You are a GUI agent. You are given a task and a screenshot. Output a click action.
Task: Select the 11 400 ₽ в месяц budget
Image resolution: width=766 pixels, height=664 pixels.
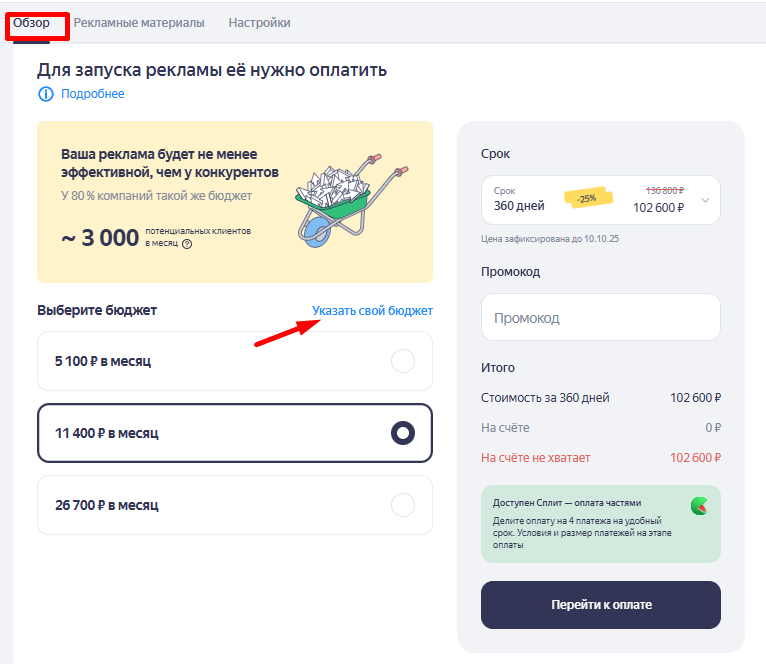pyautogui.click(x=403, y=433)
